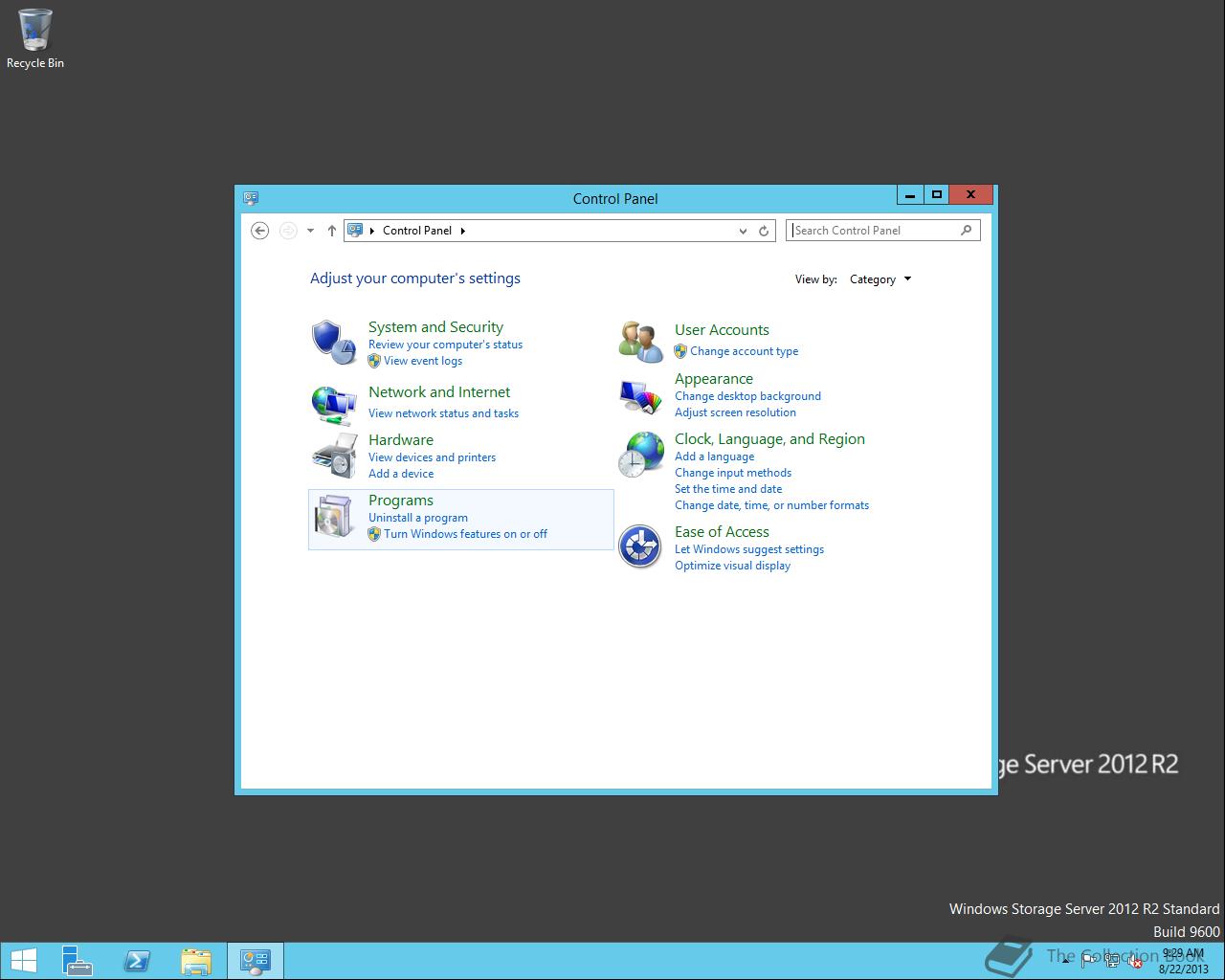Open the View by Category dropdown
1225x980 pixels.
coord(880,279)
